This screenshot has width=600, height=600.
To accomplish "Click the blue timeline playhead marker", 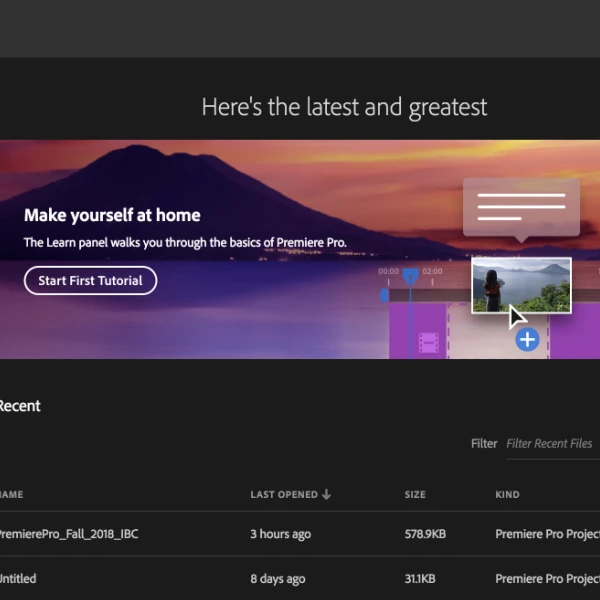I will 410,276.
